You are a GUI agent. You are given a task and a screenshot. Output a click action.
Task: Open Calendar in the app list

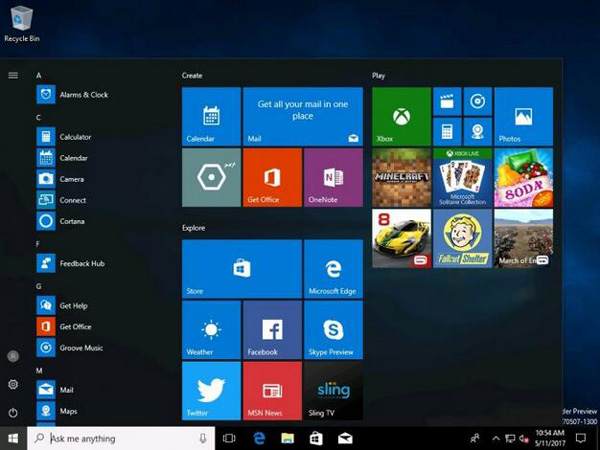click(x=62, y=158)
